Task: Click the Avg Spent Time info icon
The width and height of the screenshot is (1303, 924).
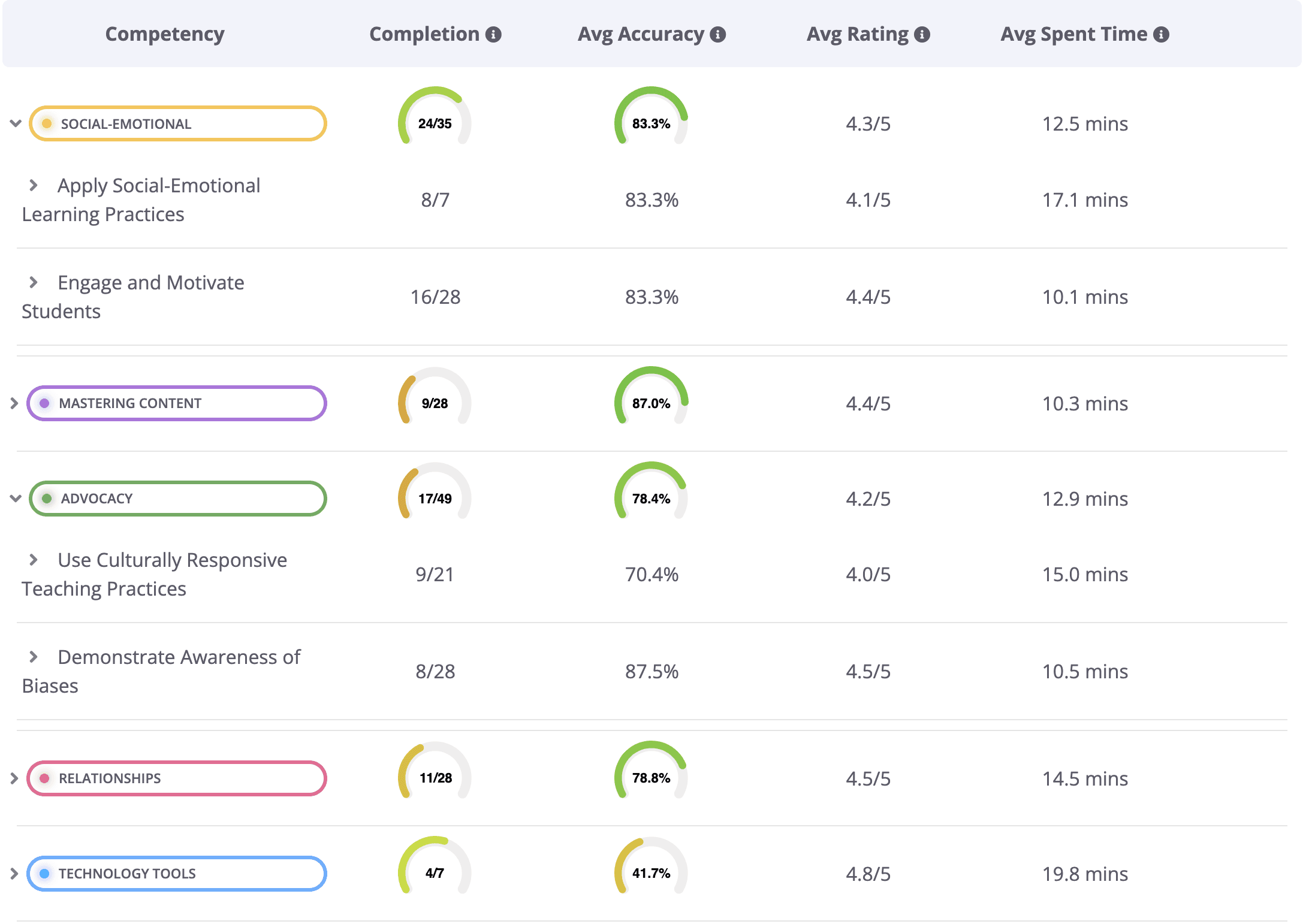Action: coord(1161,35)
